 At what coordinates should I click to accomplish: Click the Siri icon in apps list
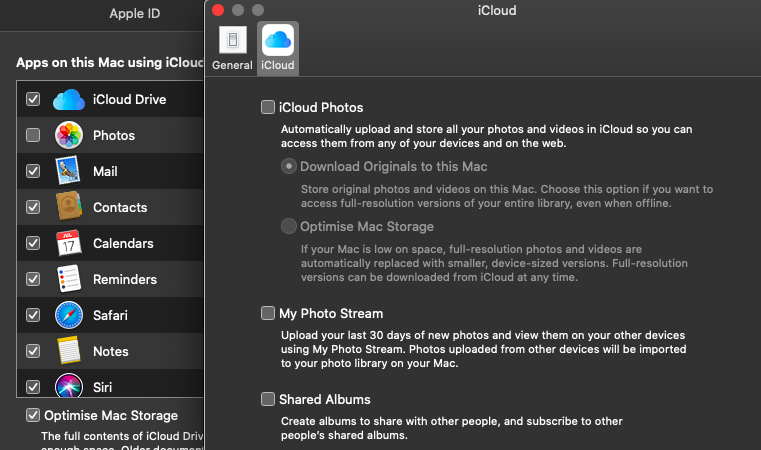[68, 386]
